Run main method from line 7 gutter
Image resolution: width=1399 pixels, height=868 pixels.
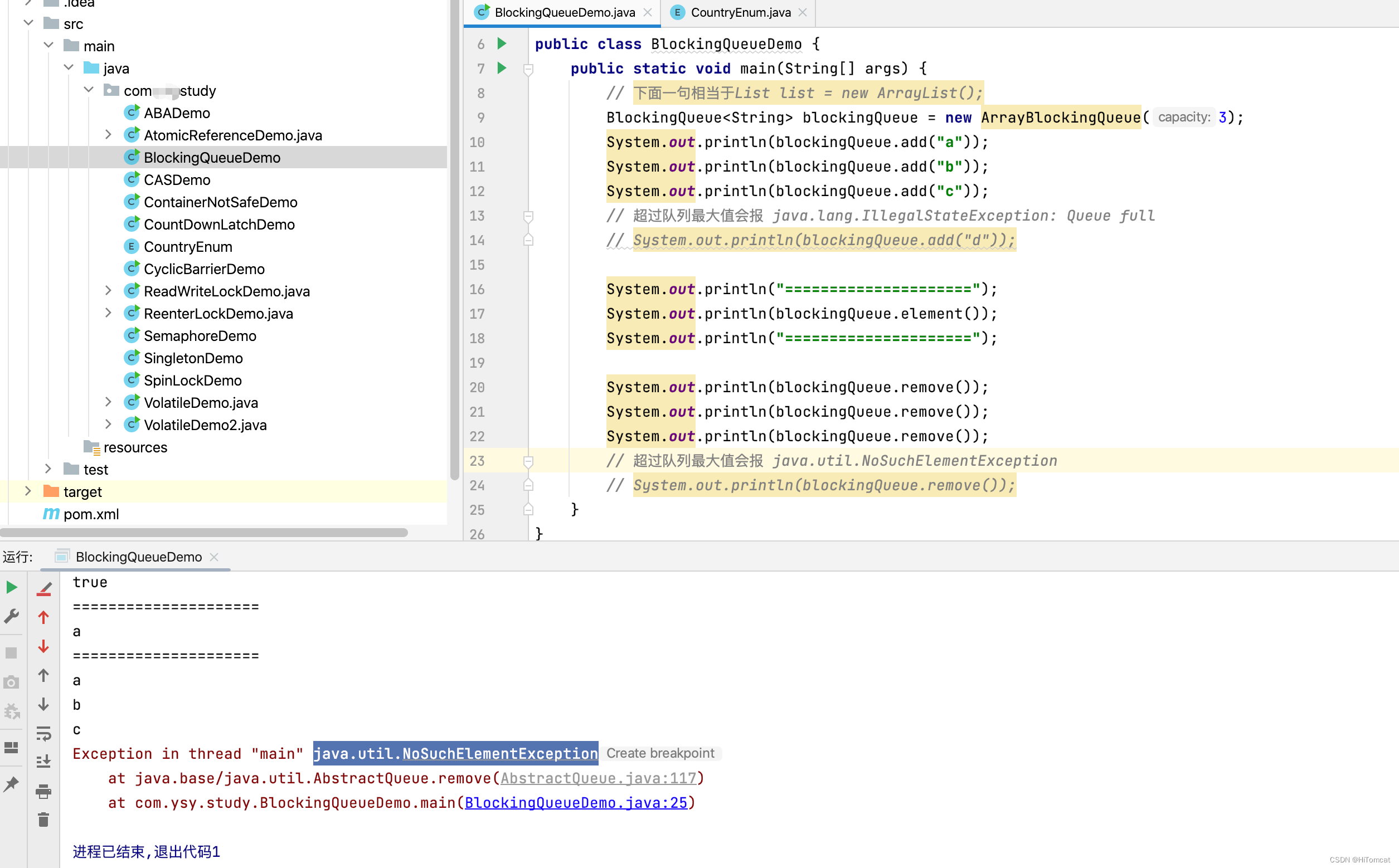[x=502, y=69]
